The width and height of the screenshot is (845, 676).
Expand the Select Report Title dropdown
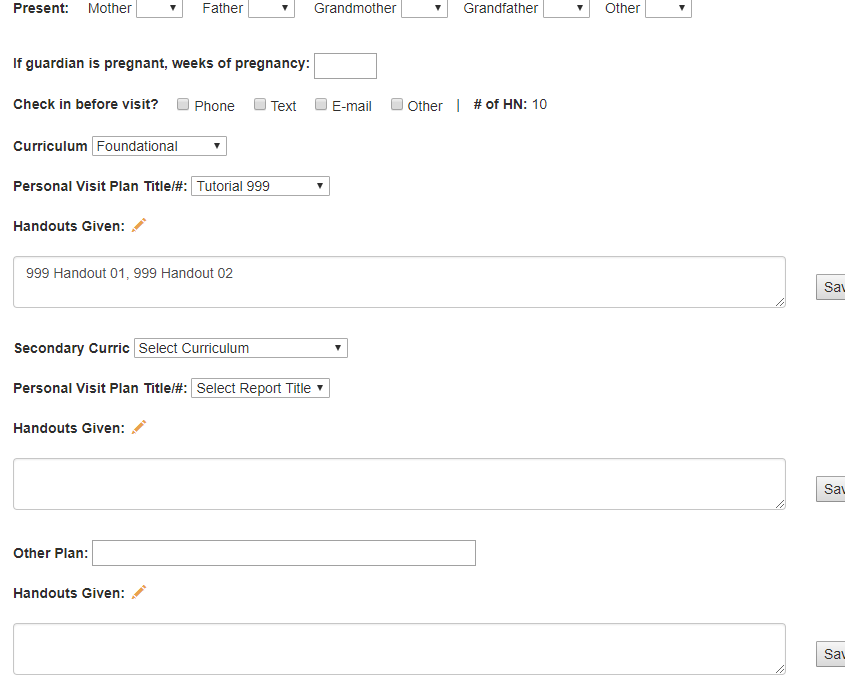(x=260, y=388)
